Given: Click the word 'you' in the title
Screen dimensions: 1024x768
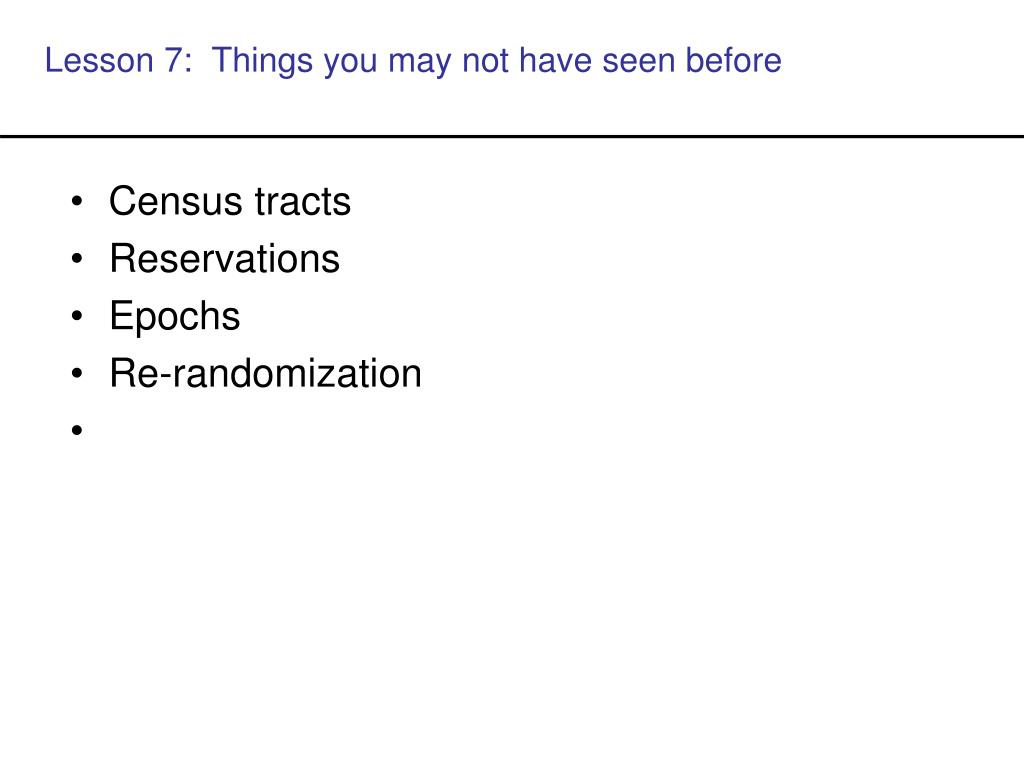Looking at the screenshot, I should 351,63.
